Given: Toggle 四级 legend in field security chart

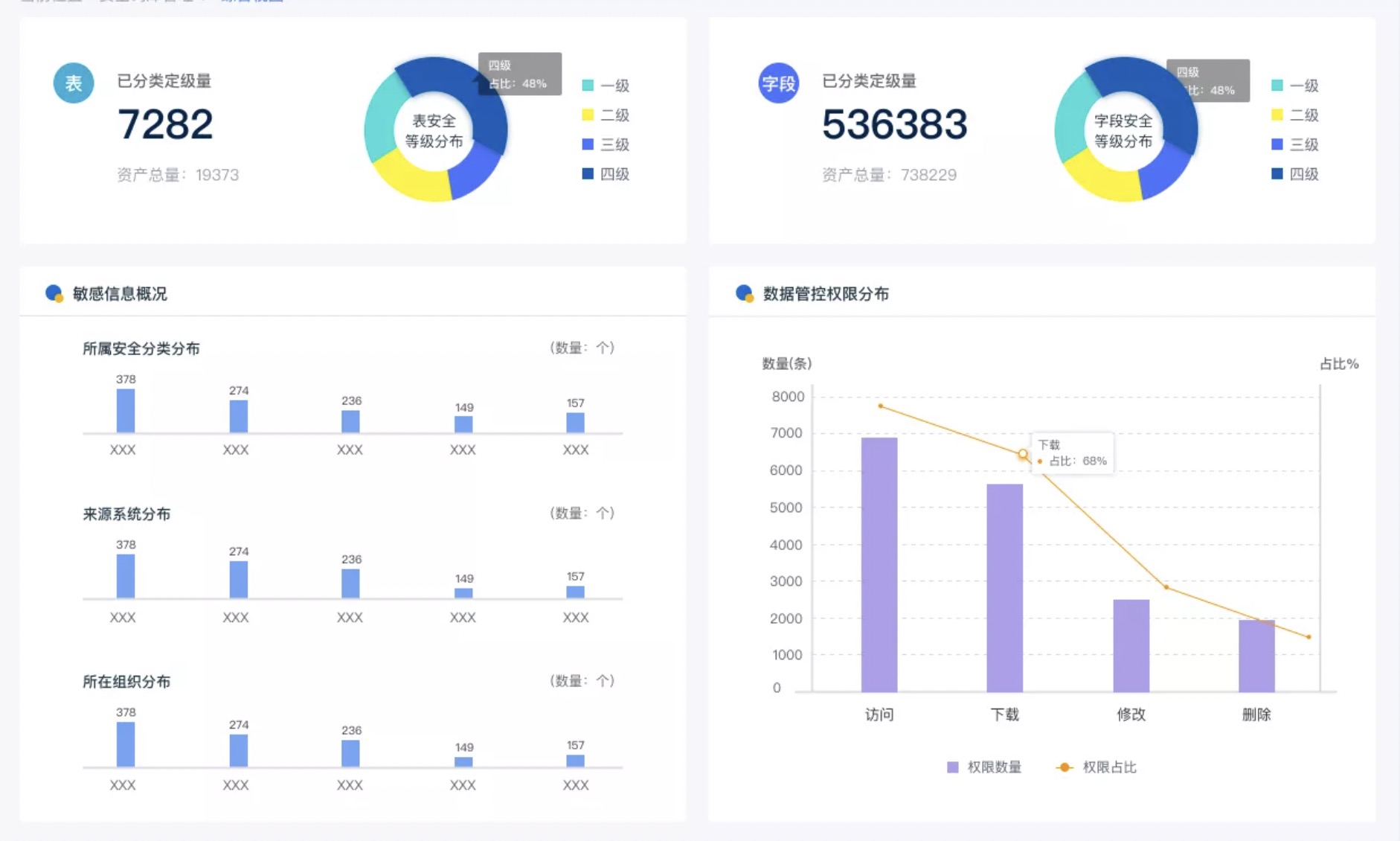Looking at the screenshot, I should pyautogui.click(x=1295, y=174).
